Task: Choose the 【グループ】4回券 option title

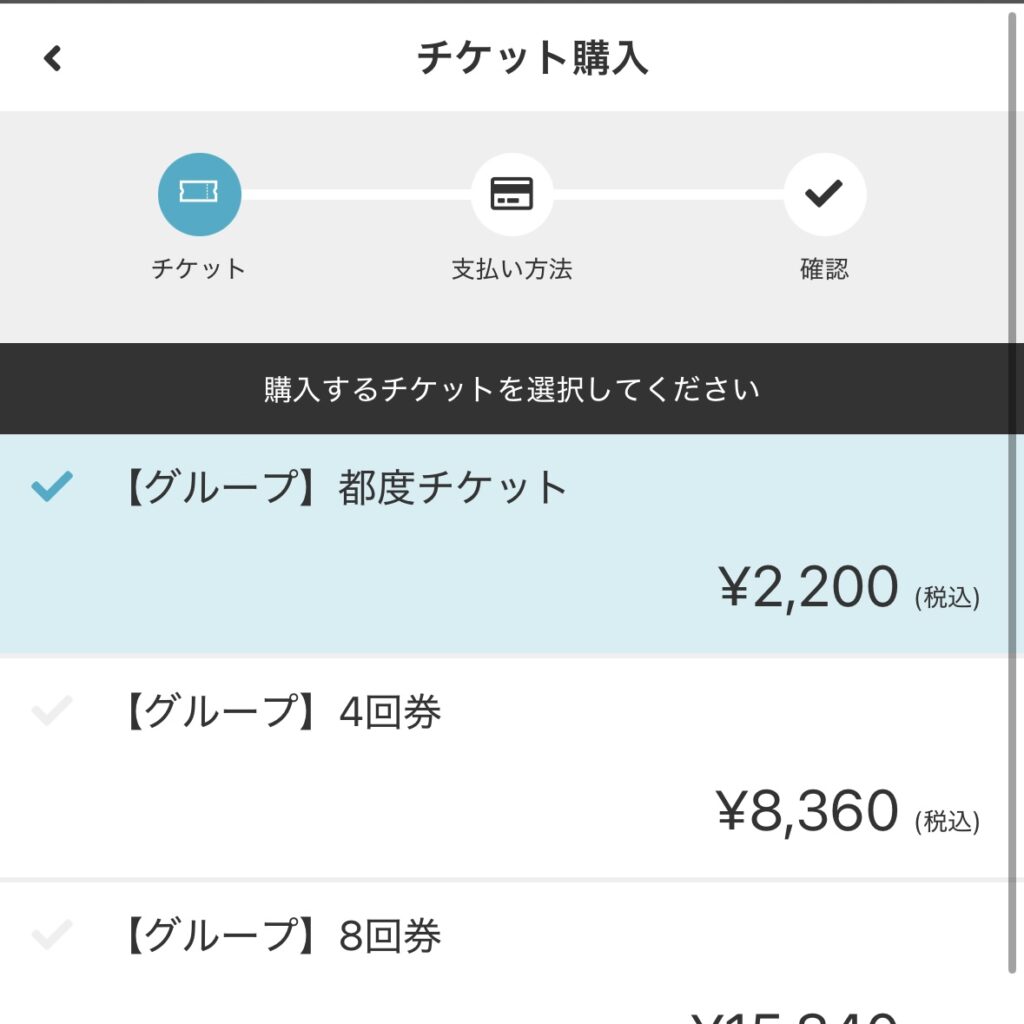Action: pyautogui.click(x=280, y=711)
